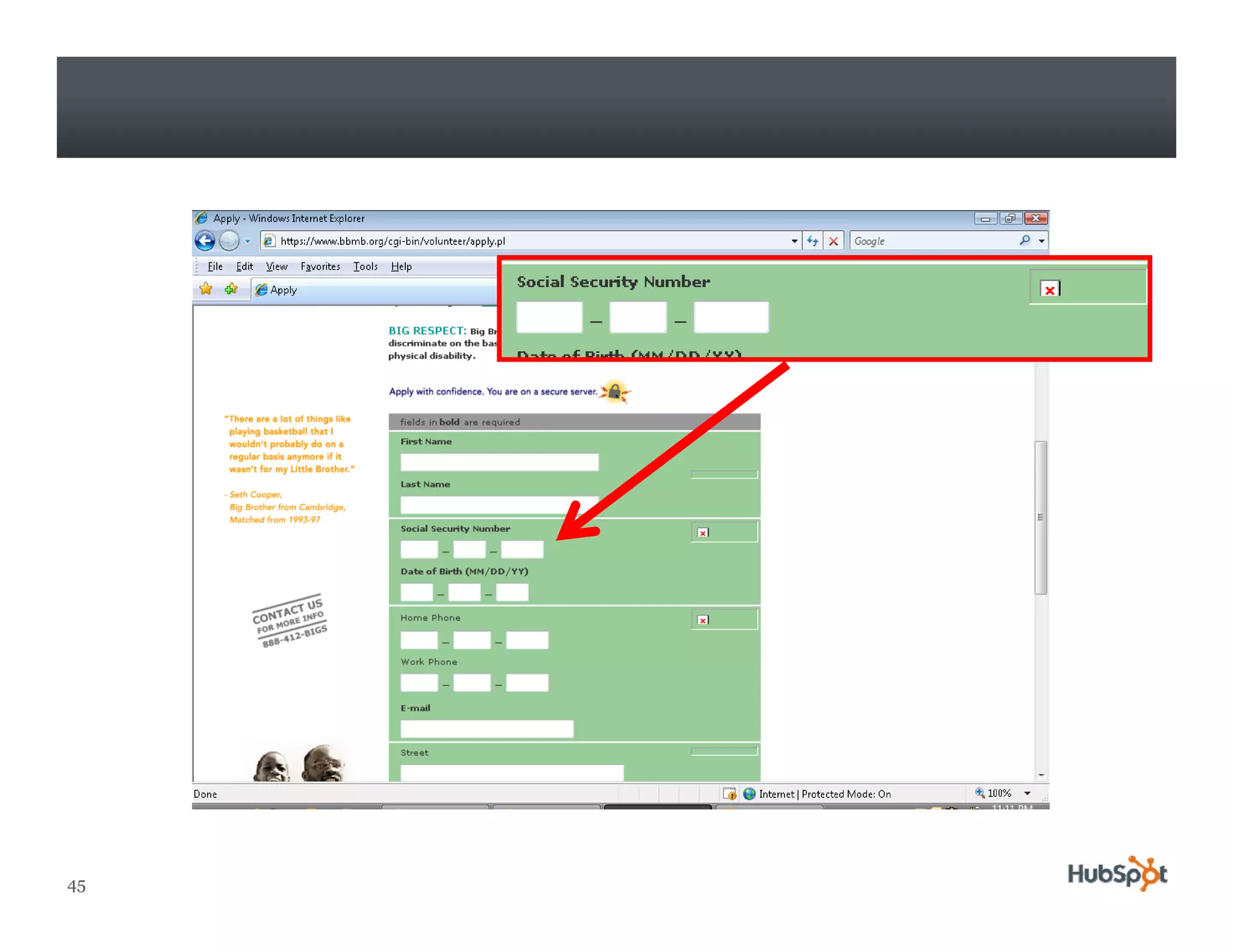Screen dimensions: 1233x952
Task: Click the Stop loading red X icon
Action: pos(833,241)
